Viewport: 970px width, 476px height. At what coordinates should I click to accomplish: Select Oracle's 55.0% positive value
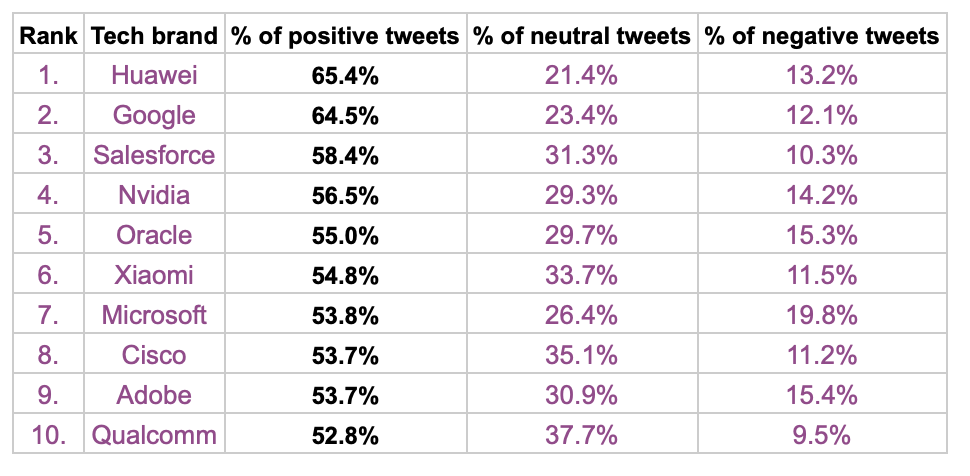point(345,236)
